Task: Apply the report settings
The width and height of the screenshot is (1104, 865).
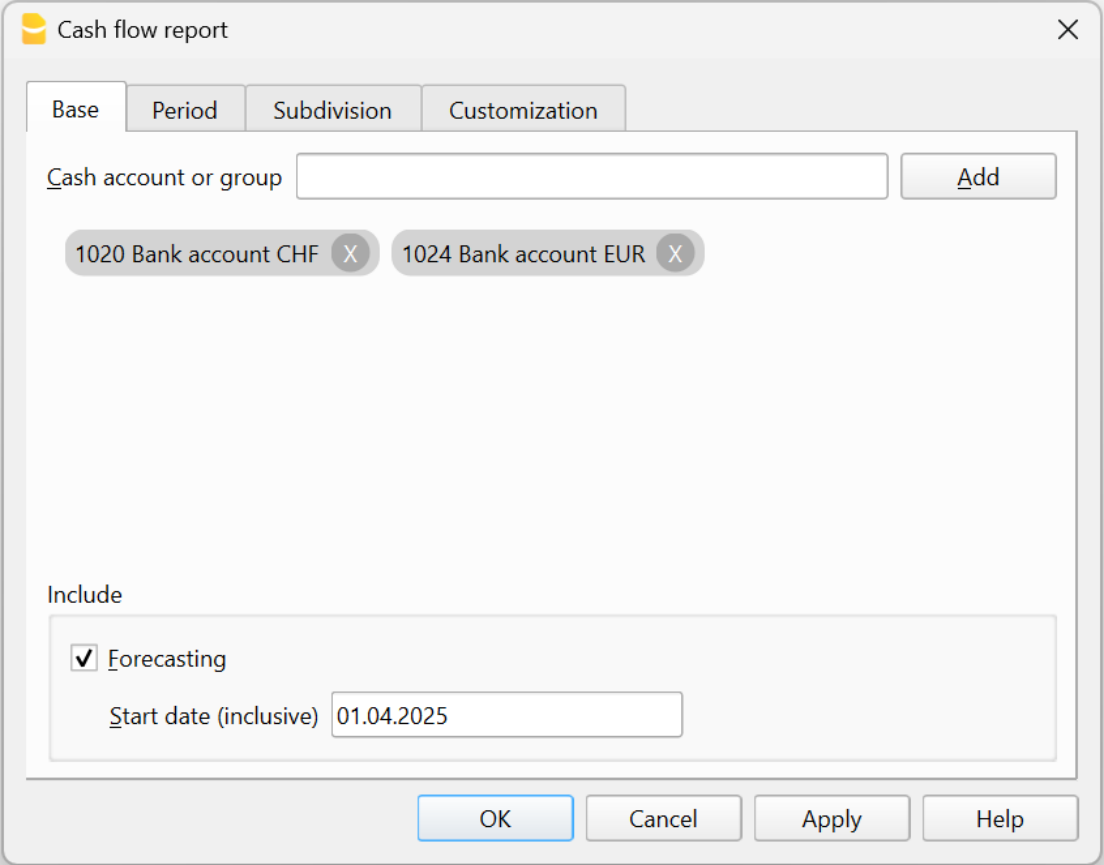Action: 831,818
